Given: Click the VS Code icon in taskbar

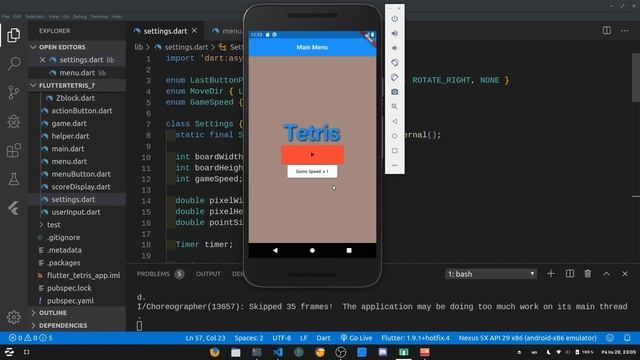Looking at the screenshot, I should pyautogui.click(x=278, y=352).
